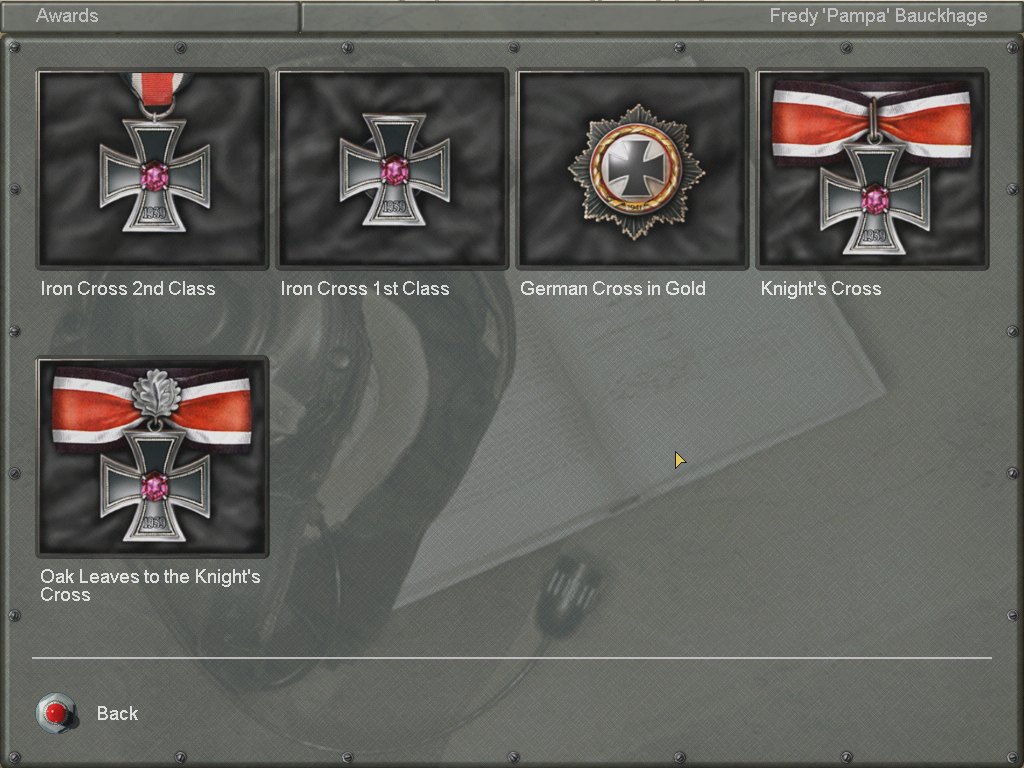Click the red round Back button icon

click(57, 713)
